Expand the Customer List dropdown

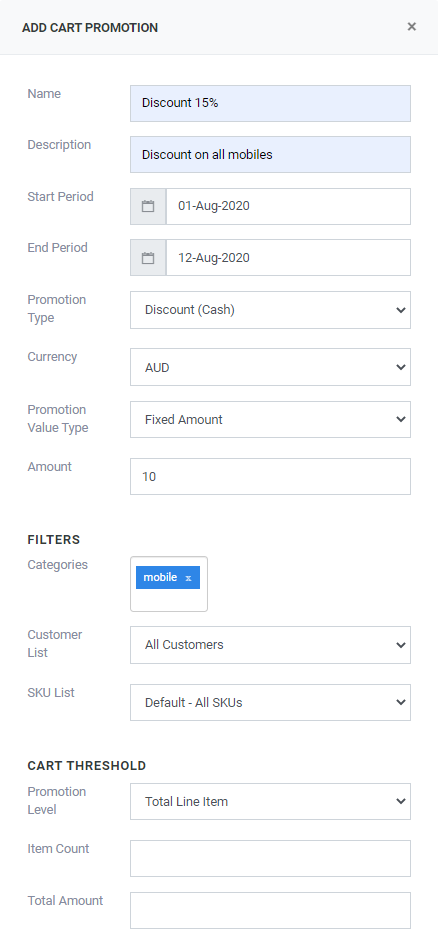point(270,645)
